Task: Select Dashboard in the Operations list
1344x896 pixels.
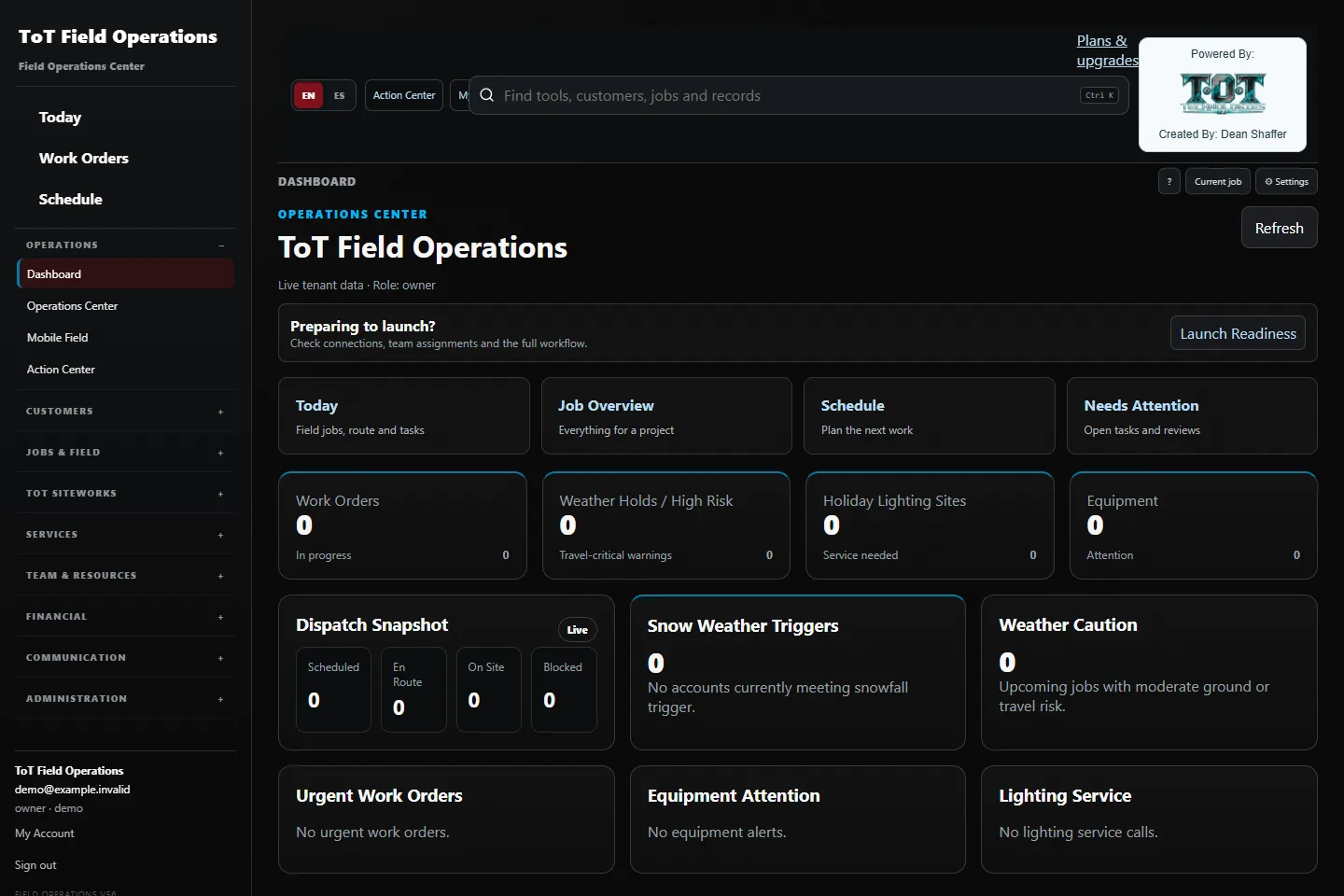Action: click(x=125, y=274)
